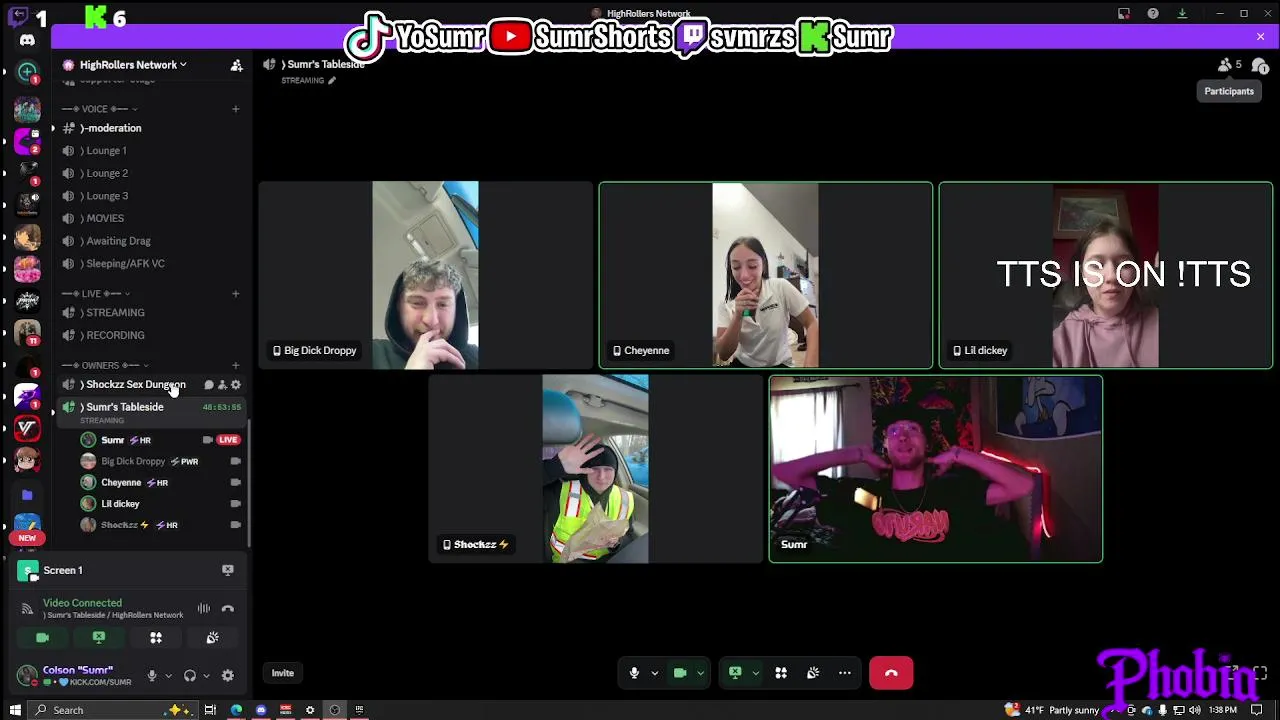Screen dimensions: 1280x720
Task: Open the server folder icon in sidebar
Action: 27,495
